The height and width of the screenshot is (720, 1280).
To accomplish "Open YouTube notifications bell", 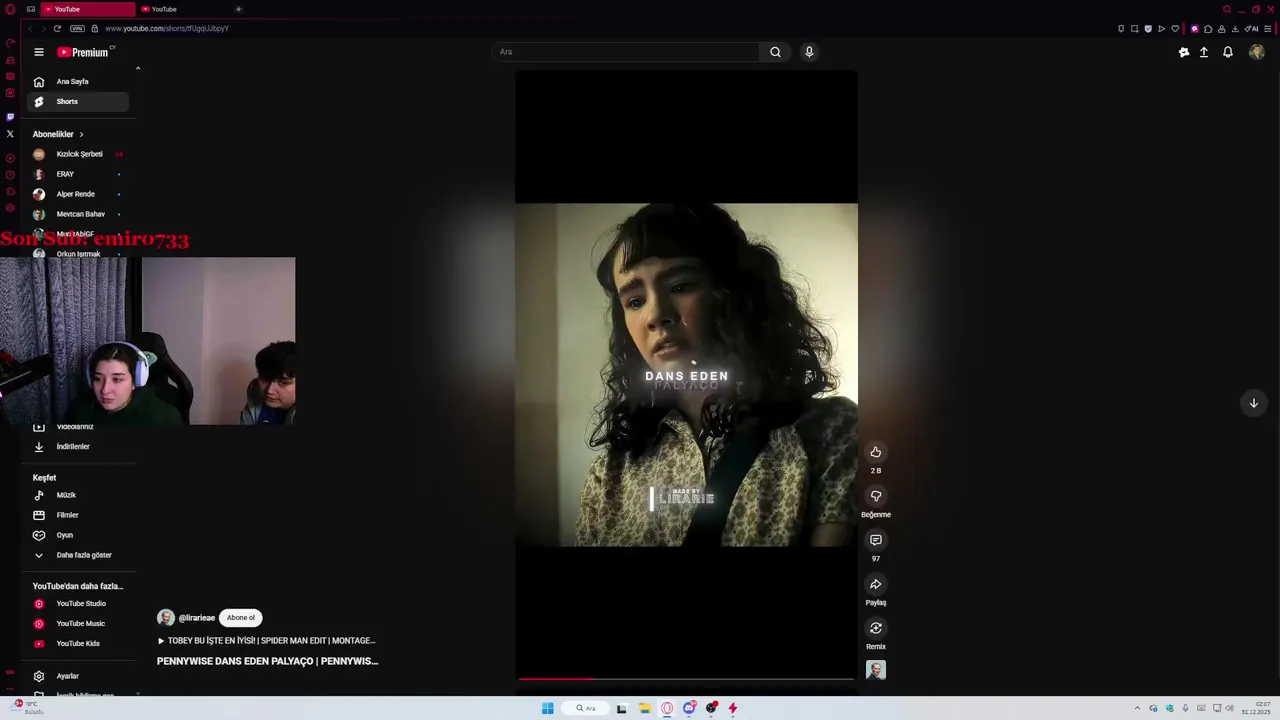I will click(1228, 52).
